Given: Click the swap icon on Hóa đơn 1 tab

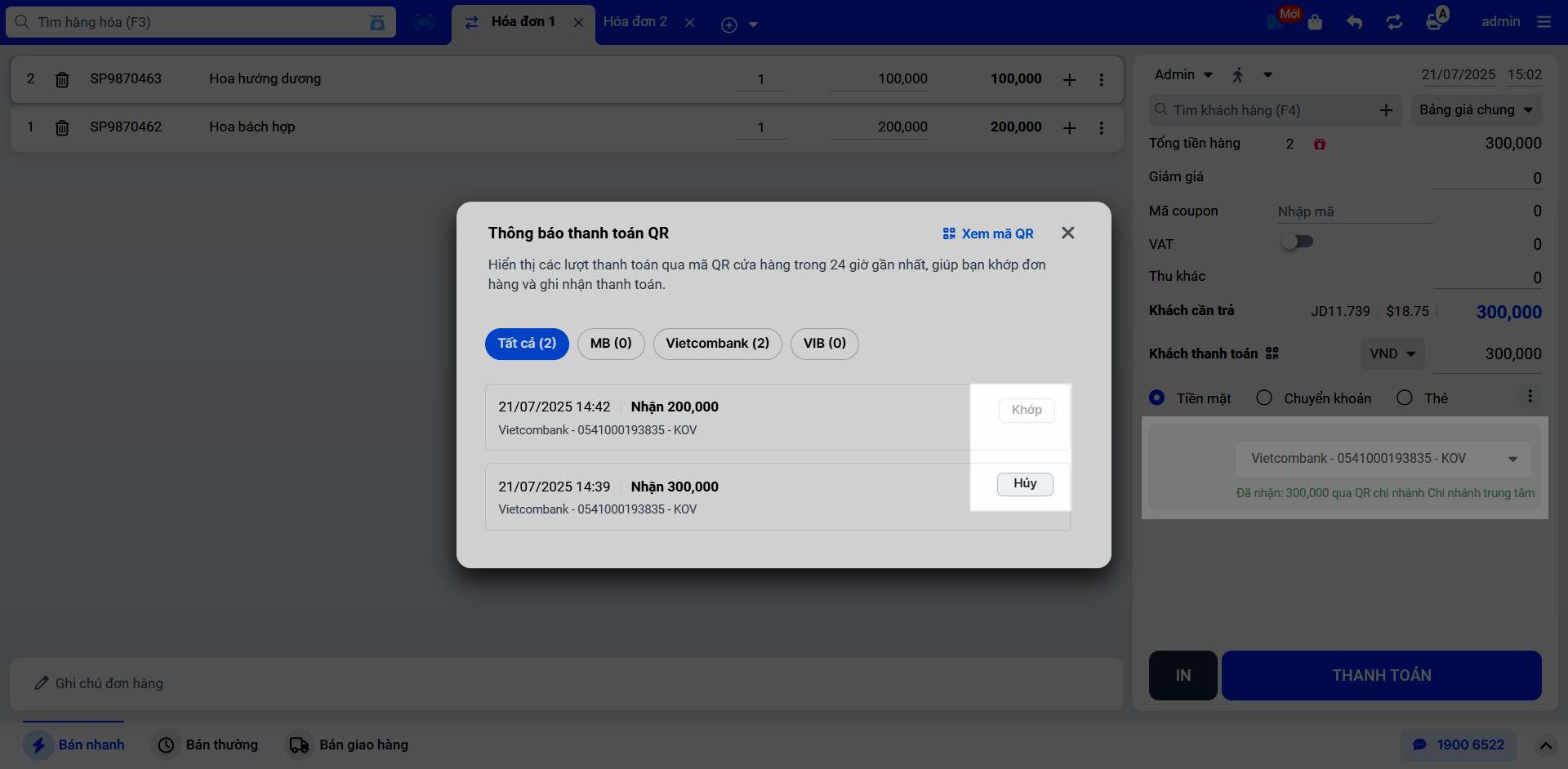Looking at the screenshot, I should 471,22.
